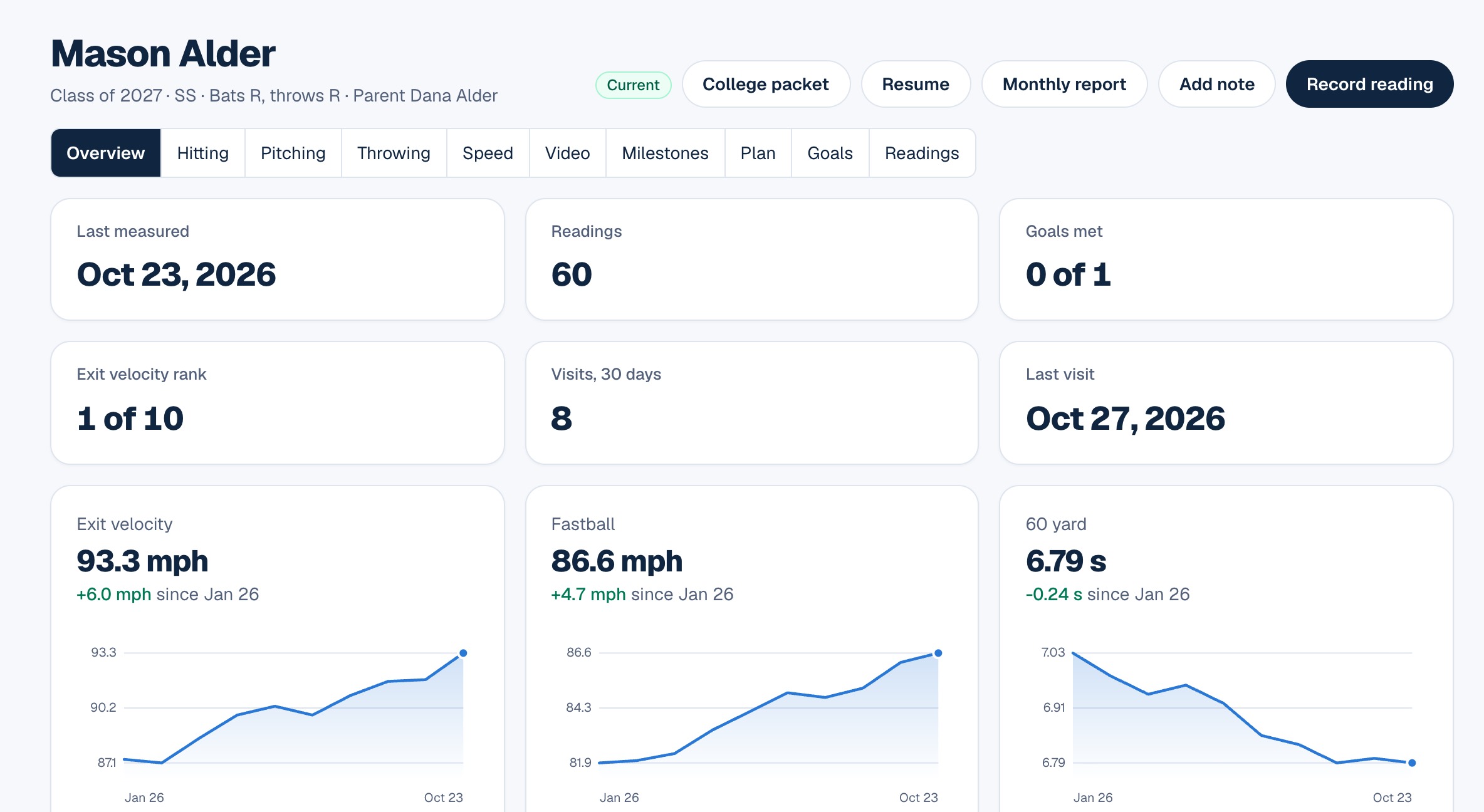Open the Overview tab
The width and height of the screenshot is (1484, 812).
tap(106, 153)
